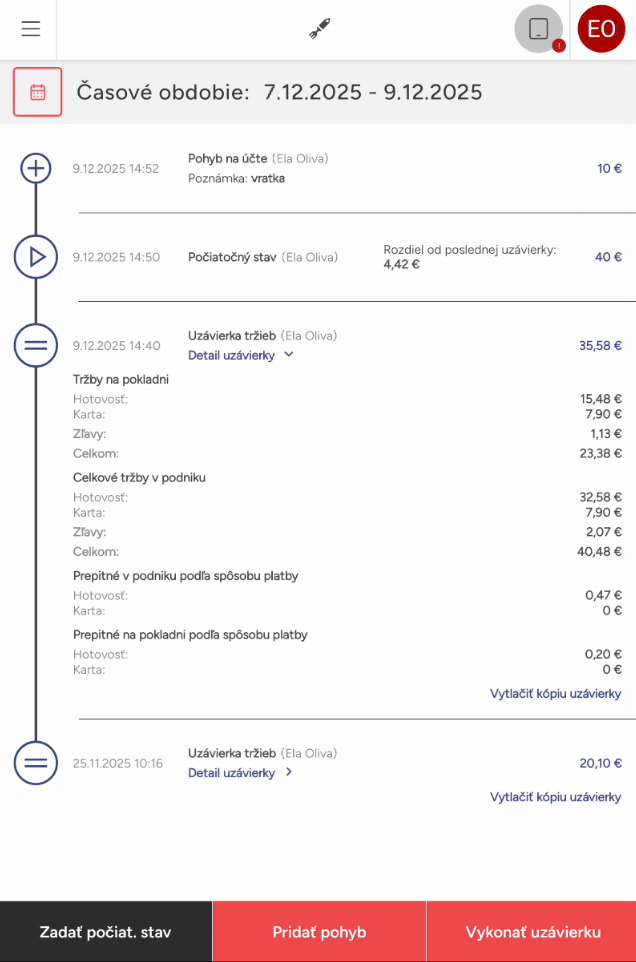Click the rocket logo icon
This screenshot has height=962, width=636.
(x=319, y=29)
